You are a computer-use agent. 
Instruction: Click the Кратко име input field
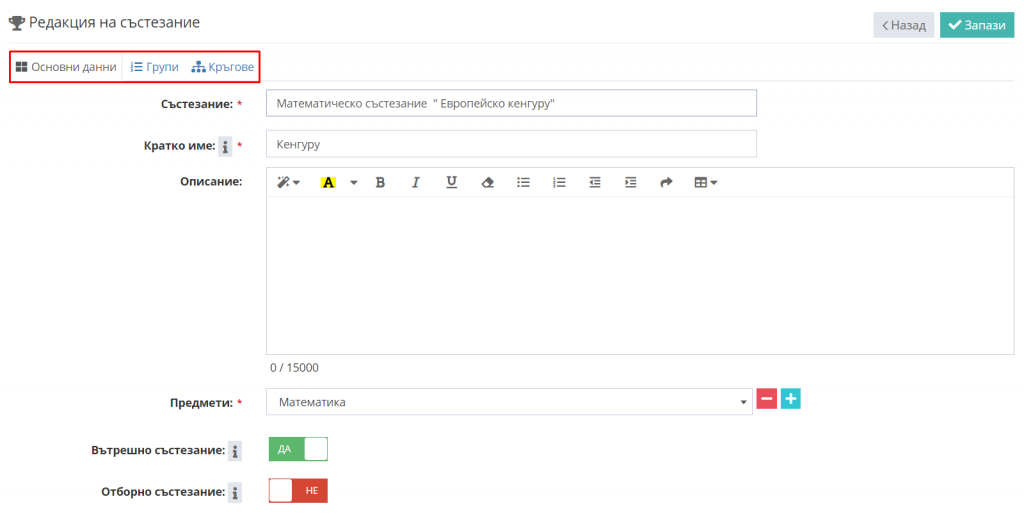pyautogui.click(x=510, y=145)
